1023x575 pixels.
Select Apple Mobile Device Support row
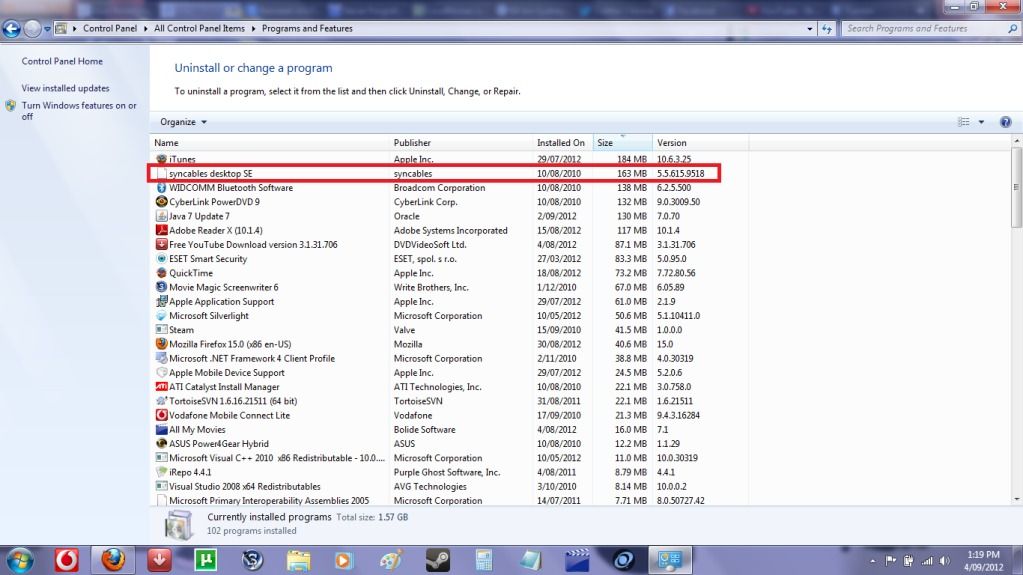[450, 373]
